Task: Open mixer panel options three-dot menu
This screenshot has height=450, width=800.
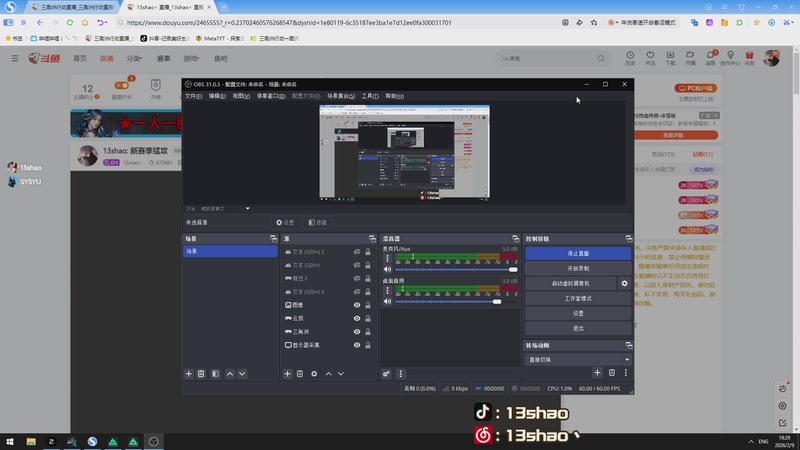Action: [x=401, y=374]
